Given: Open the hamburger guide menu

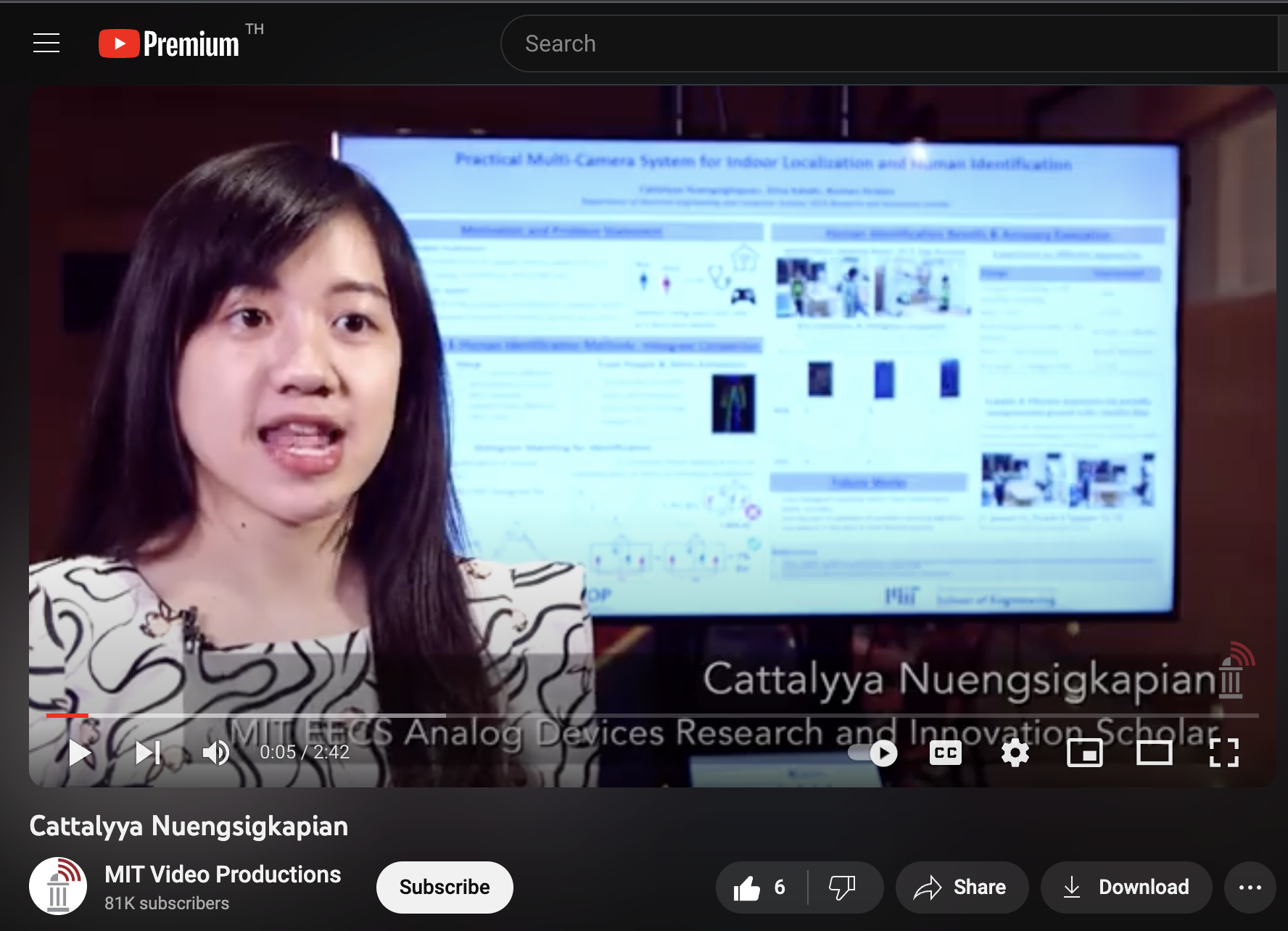Looking at the screenshot, I should 46,43.
